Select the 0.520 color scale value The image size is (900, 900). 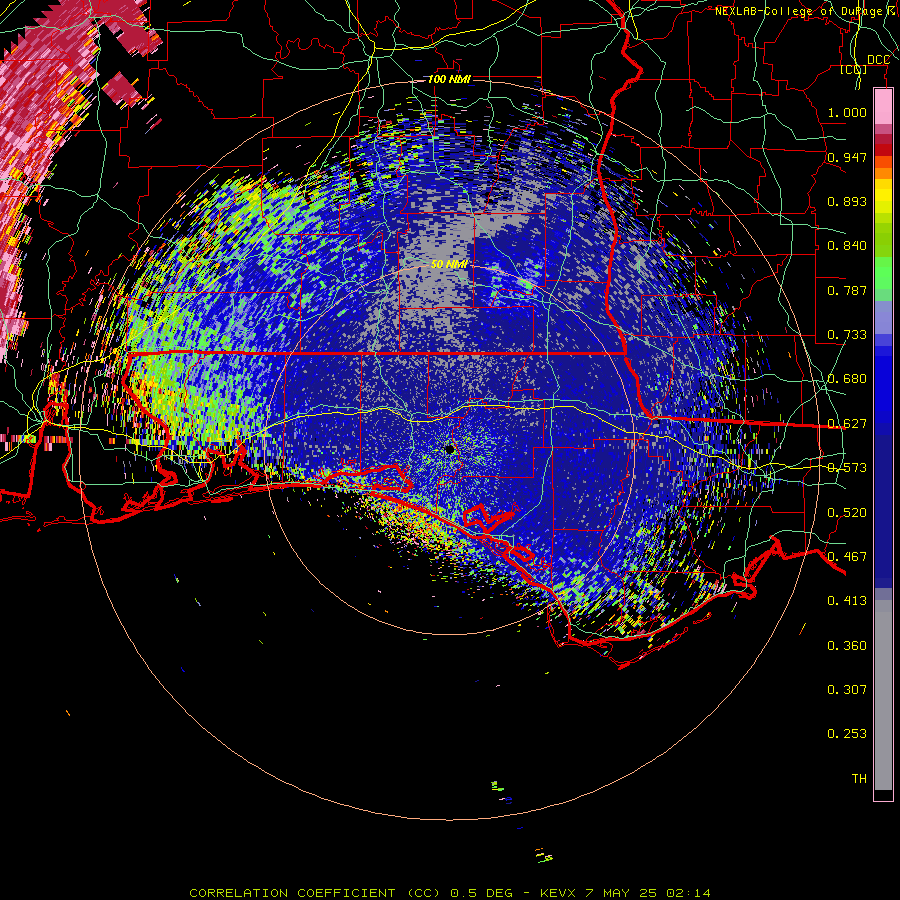[847, 513]
